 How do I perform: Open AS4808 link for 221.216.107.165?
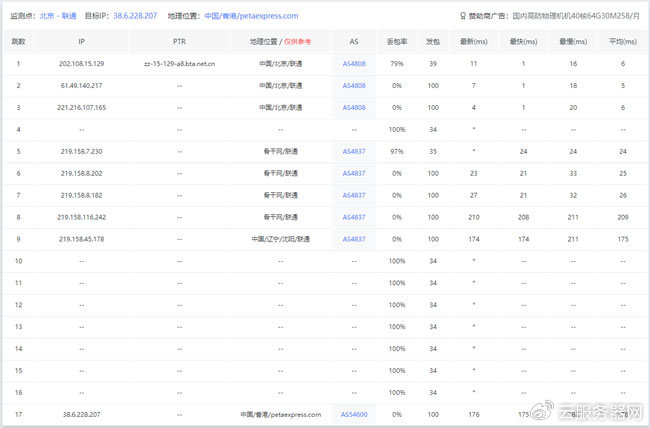[x=354, y=108]
